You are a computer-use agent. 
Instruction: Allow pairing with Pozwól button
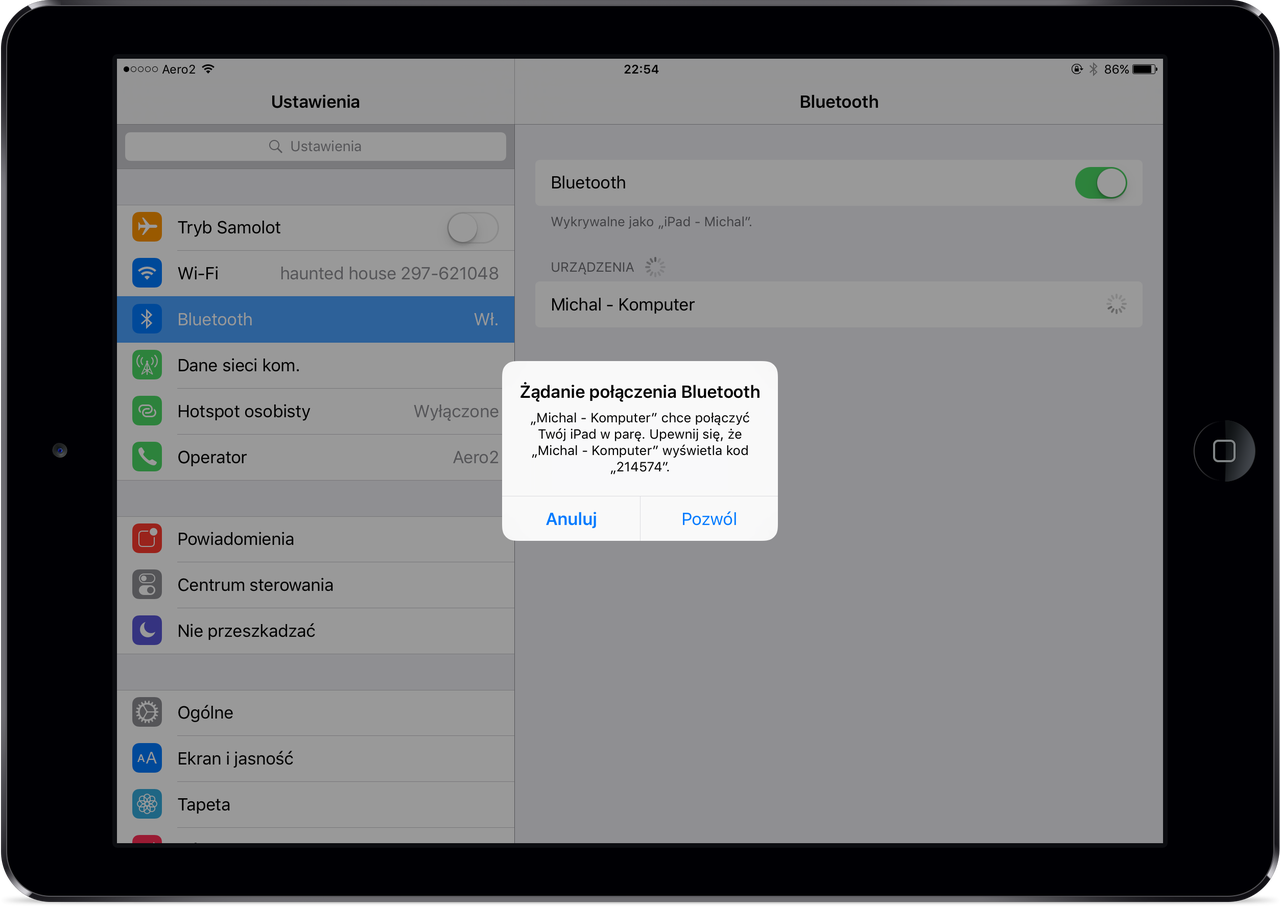(709, 519)
